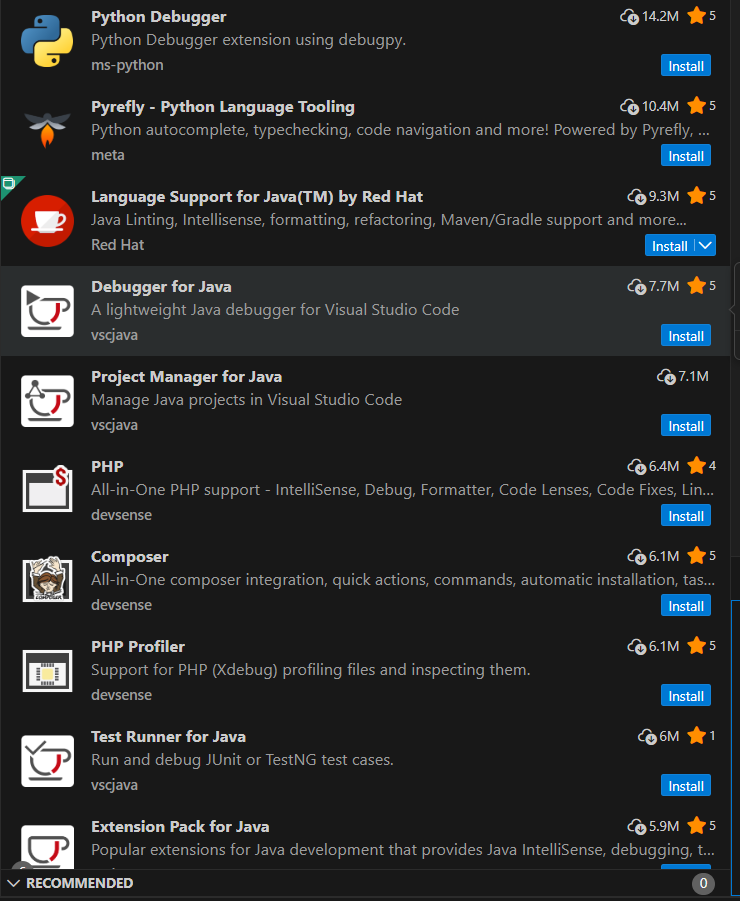Click the PHP devsense extension icon
The image size is (740, 901).
pyautogui.click(x=47, y=489)
